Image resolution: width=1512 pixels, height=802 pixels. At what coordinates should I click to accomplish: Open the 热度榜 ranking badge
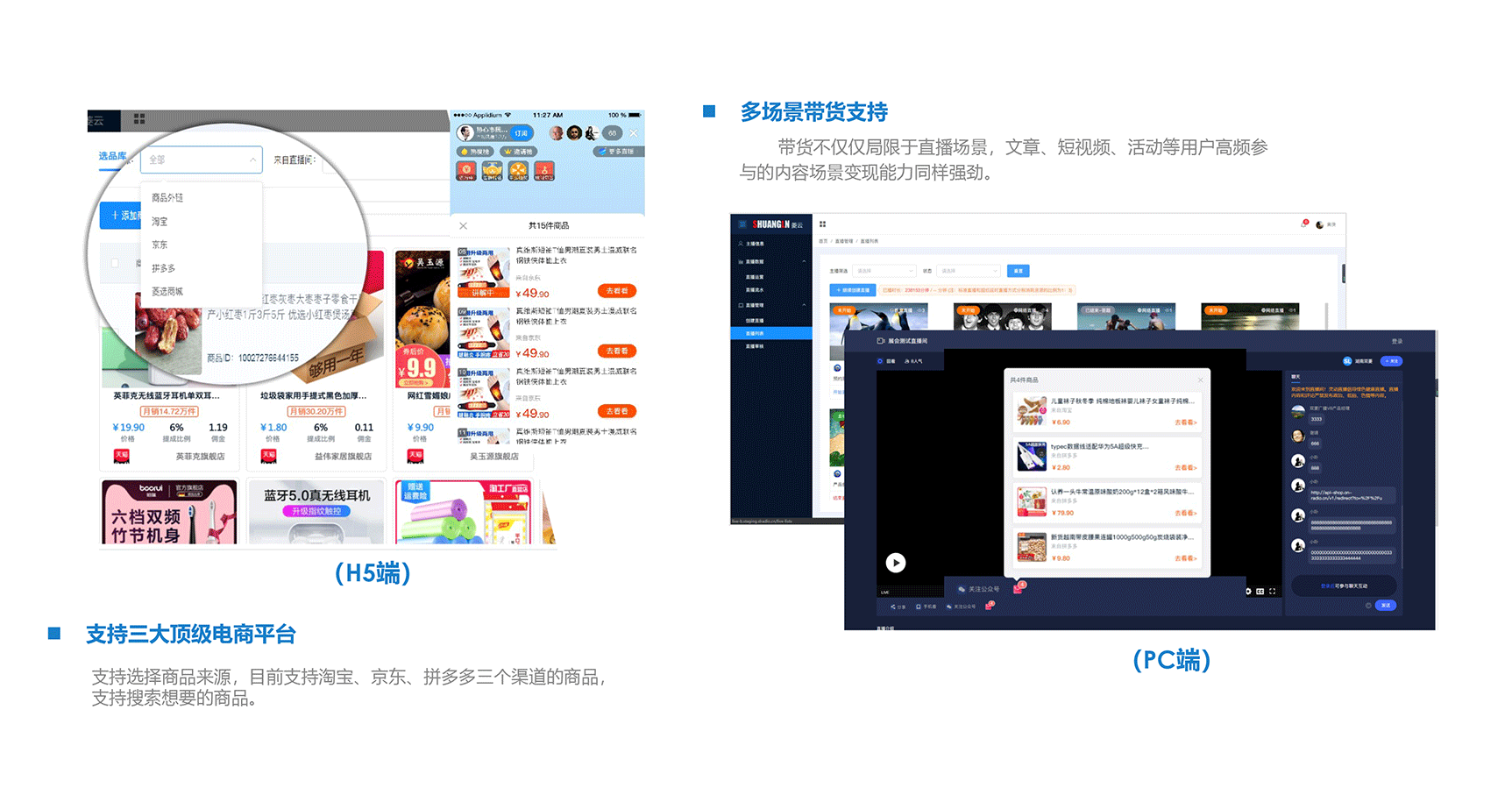[474, 152]
